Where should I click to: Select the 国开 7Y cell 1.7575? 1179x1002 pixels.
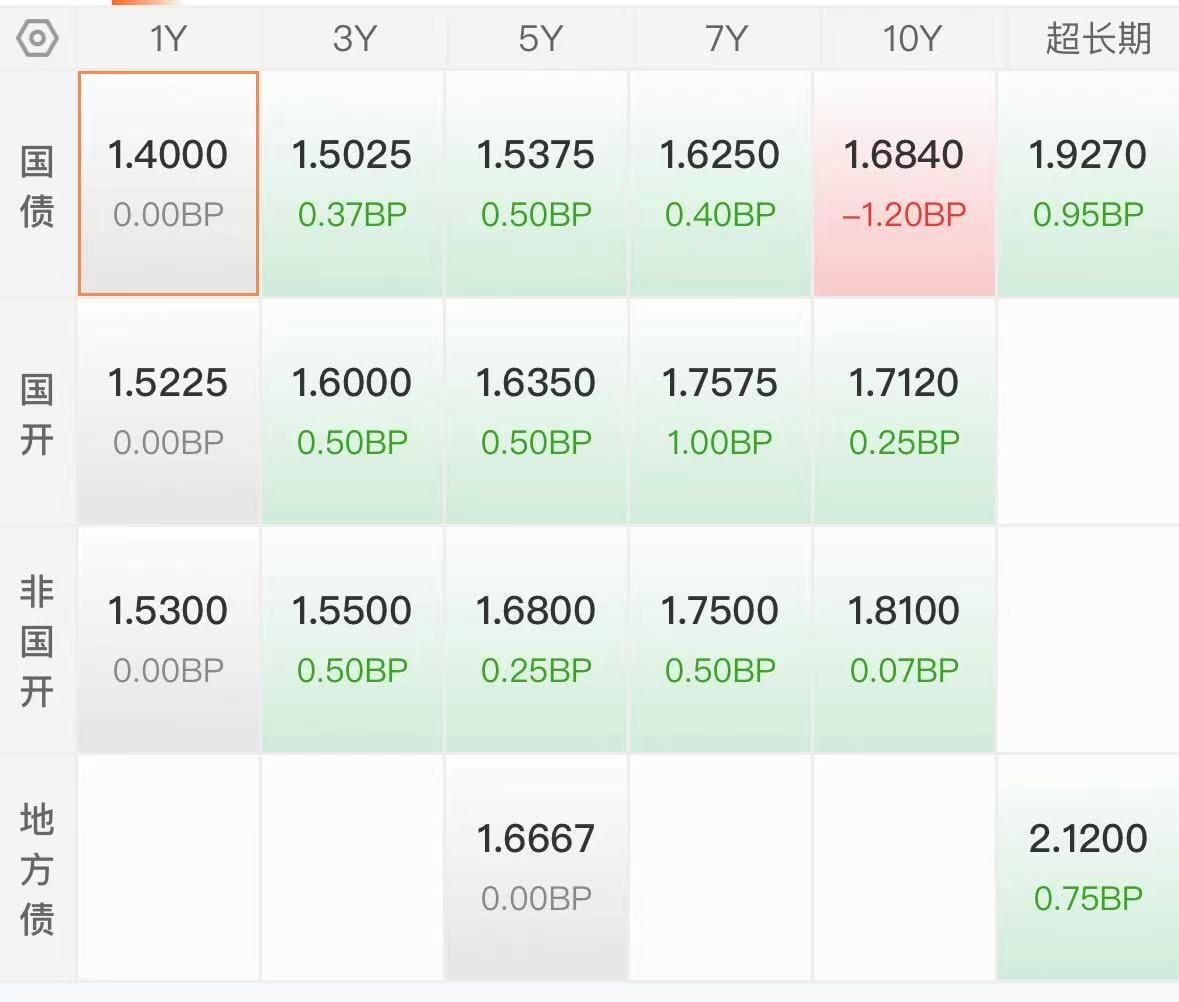point(721,411)
